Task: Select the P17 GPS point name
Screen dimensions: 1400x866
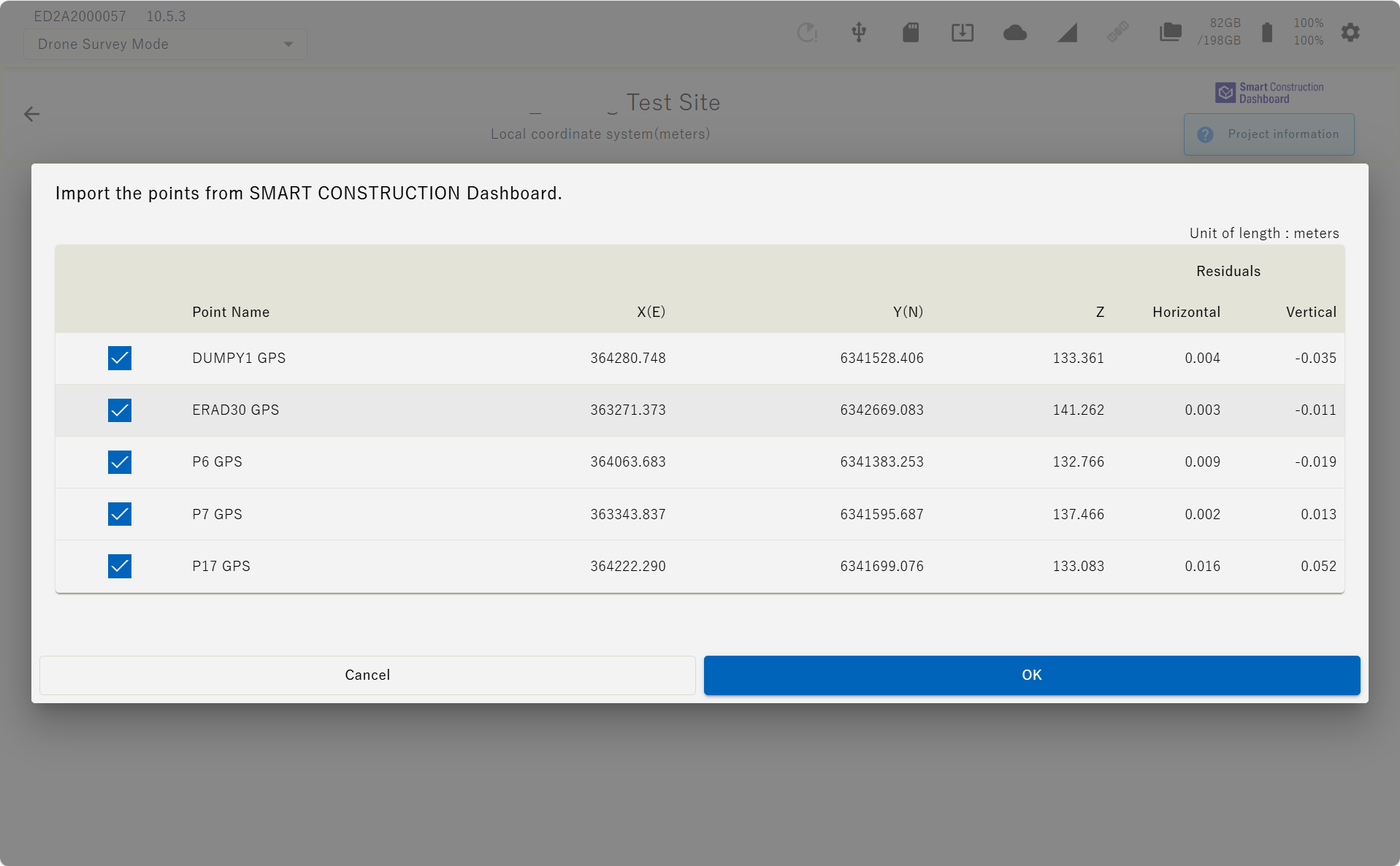Action: point(221,566)
